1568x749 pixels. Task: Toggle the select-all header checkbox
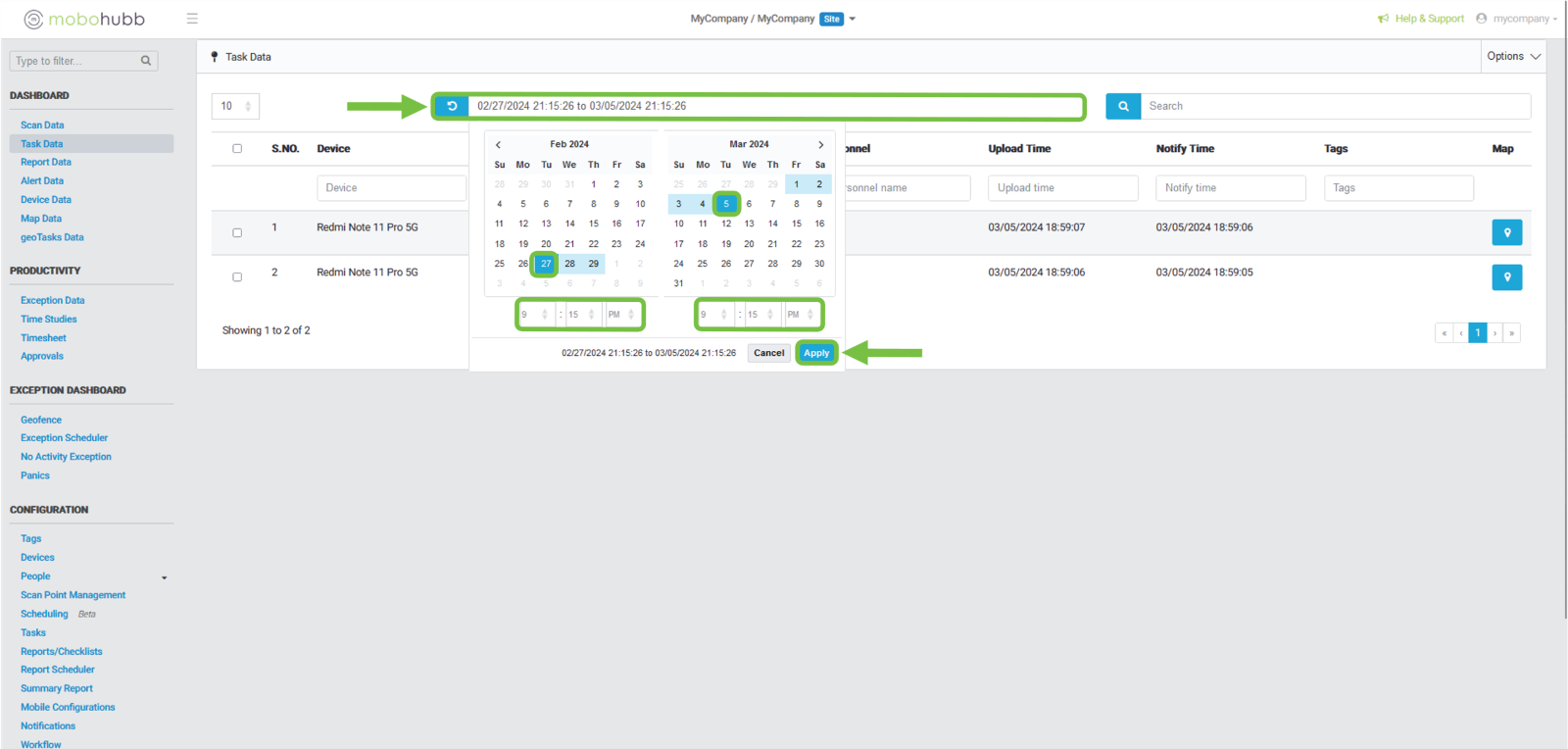click(x=237, y=149)
